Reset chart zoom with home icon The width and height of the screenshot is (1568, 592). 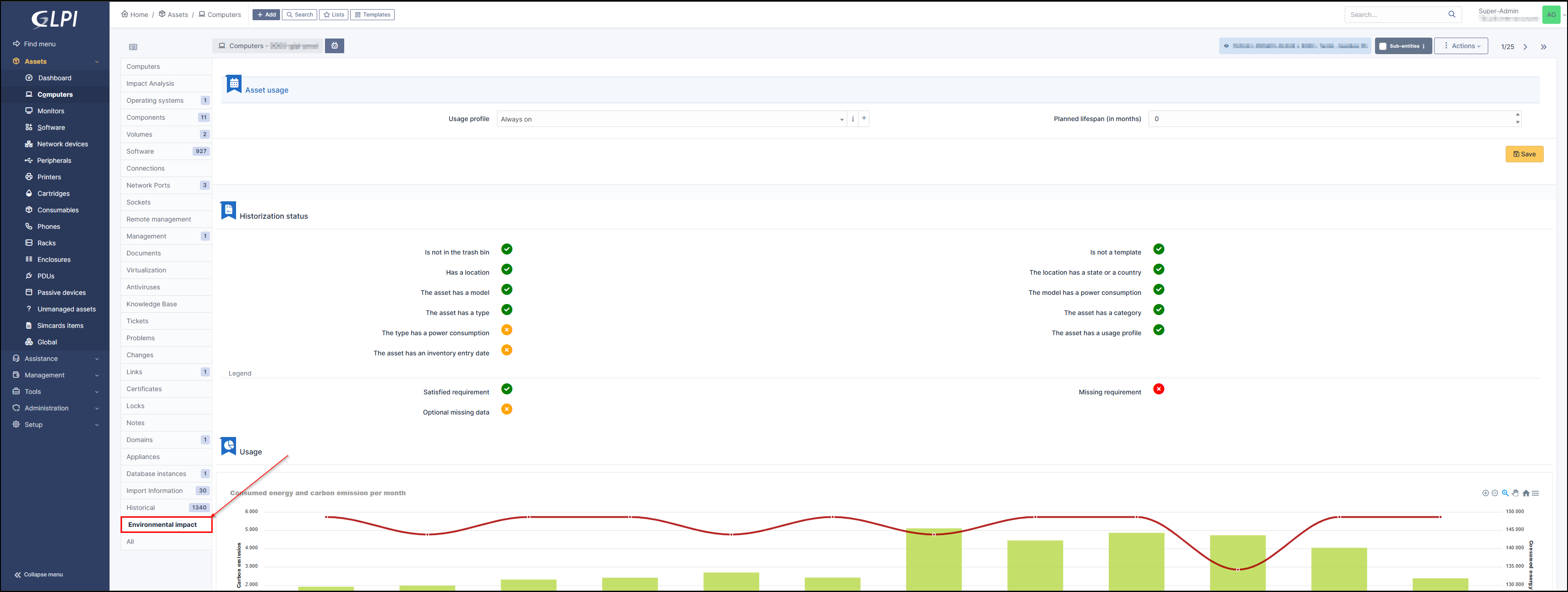click(x=1525, y=493)
